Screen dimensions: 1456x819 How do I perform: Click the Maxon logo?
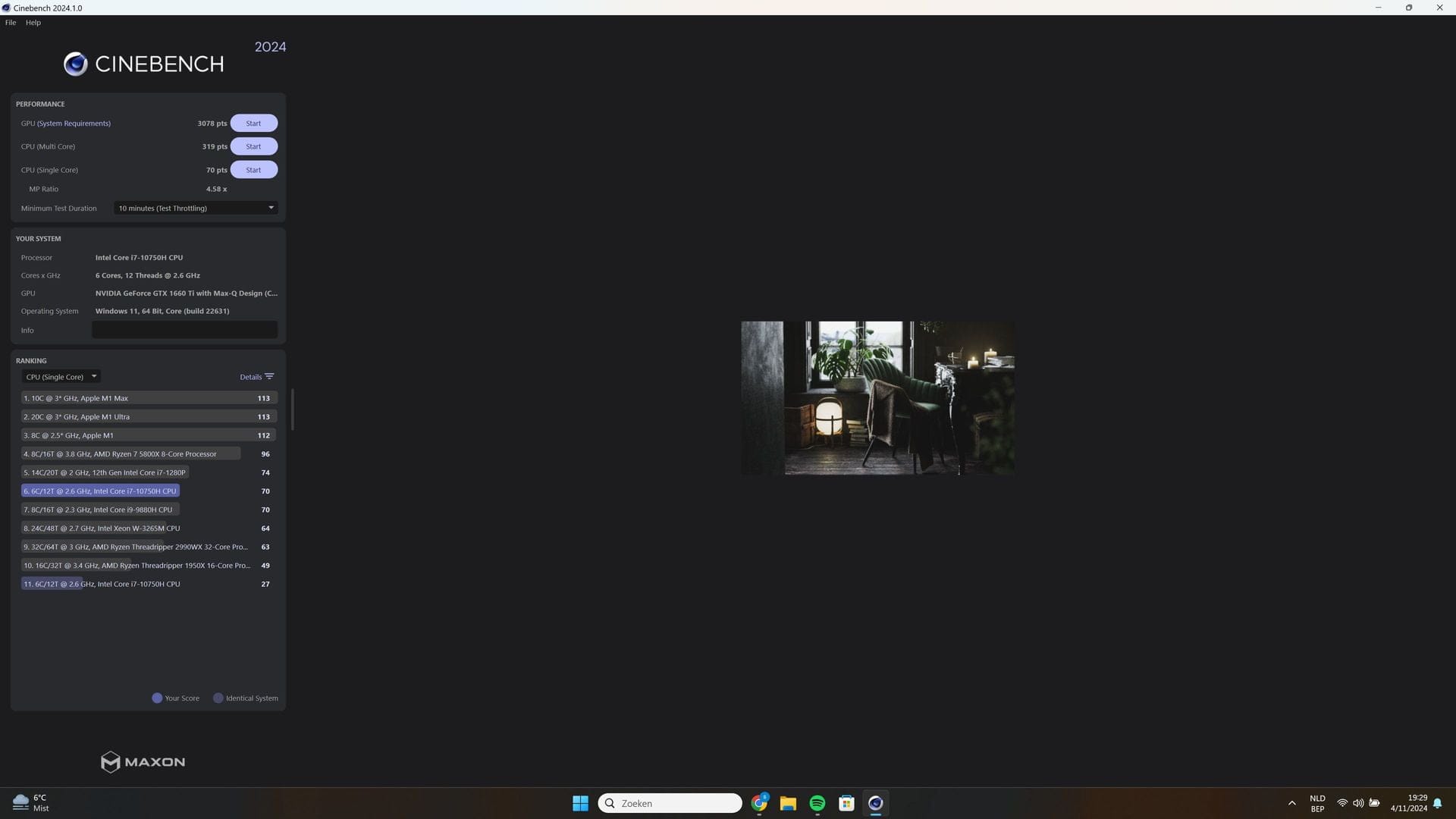(x=143, y=761)
